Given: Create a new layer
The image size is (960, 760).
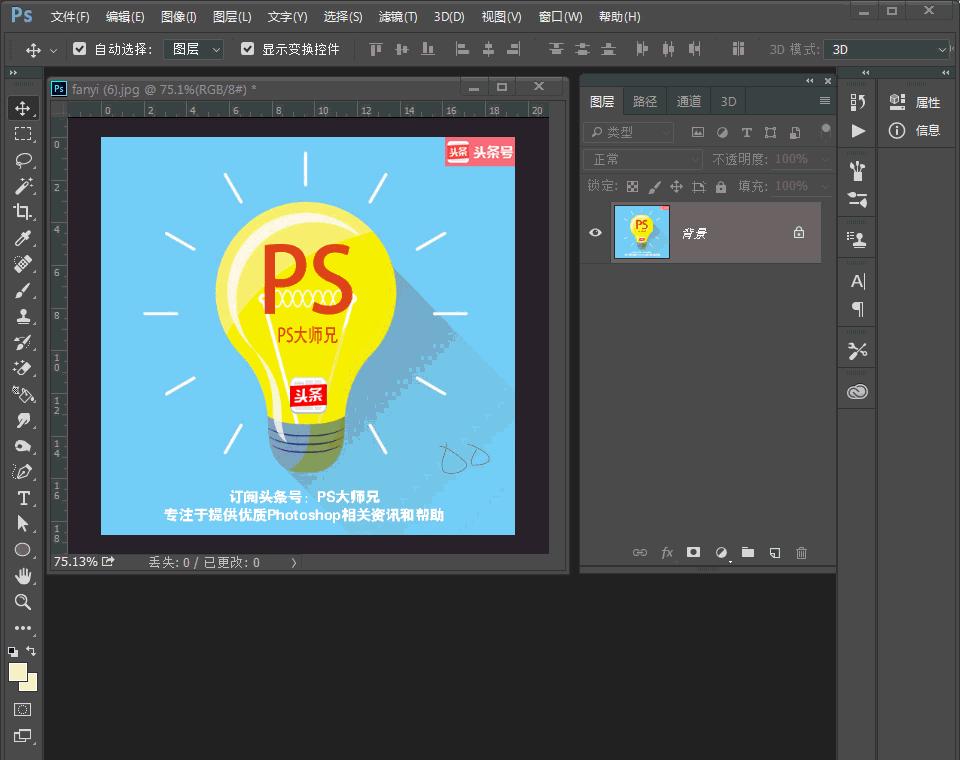Looking at the screenshot, I should click(774, 553).
